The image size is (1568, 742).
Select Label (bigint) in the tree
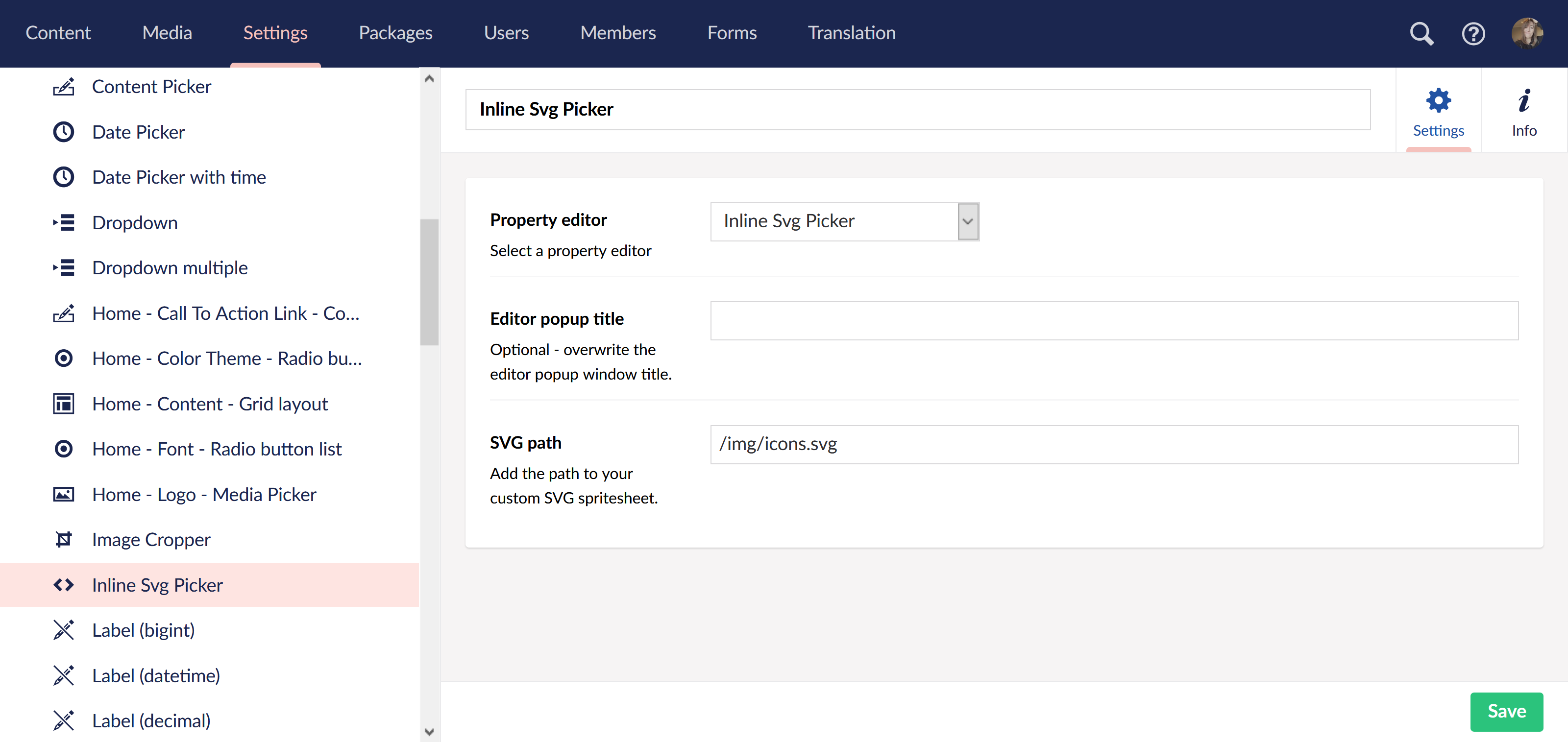[143, 630]
